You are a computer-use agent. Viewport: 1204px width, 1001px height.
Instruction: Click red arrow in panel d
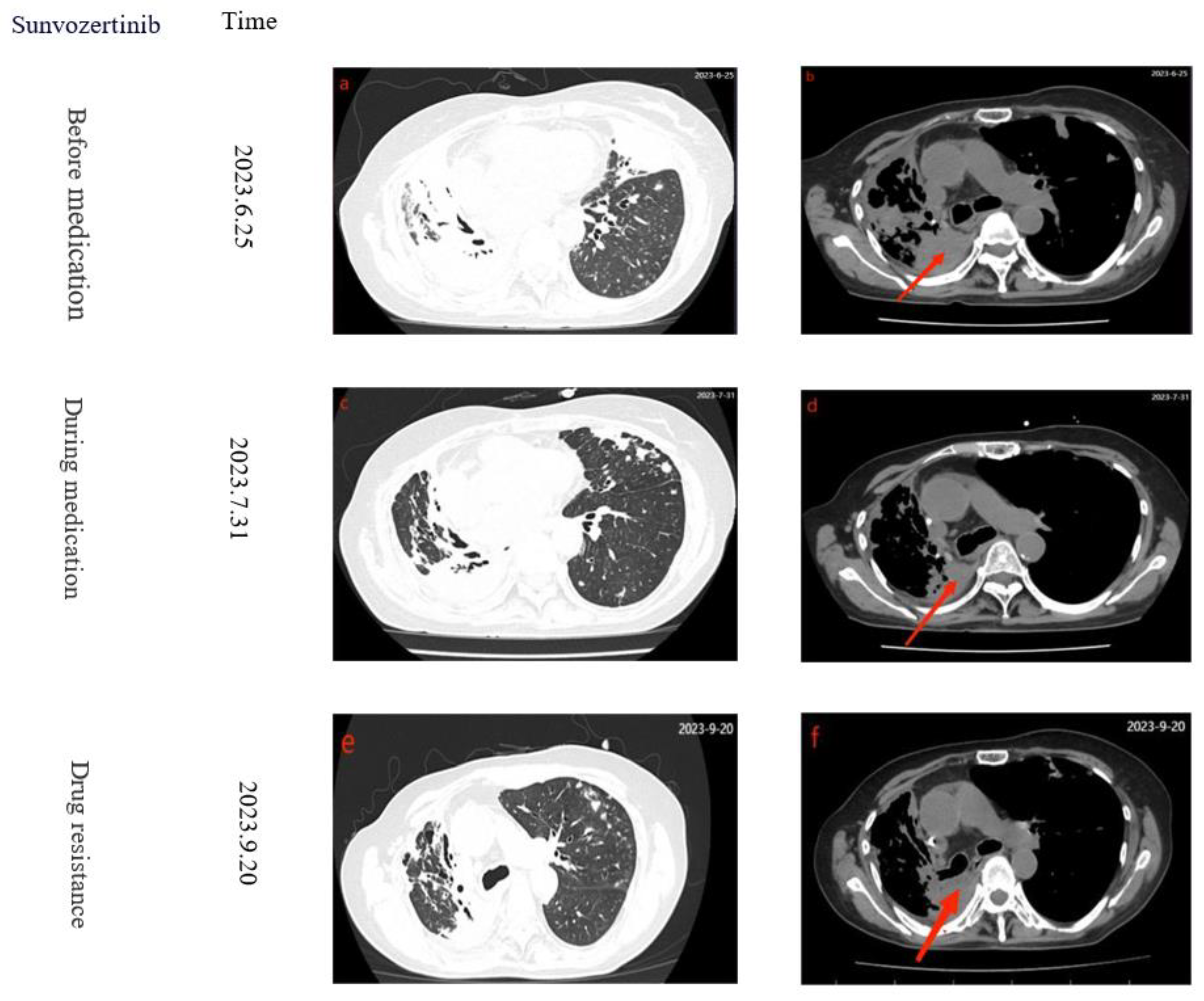(x=931, y=612)
